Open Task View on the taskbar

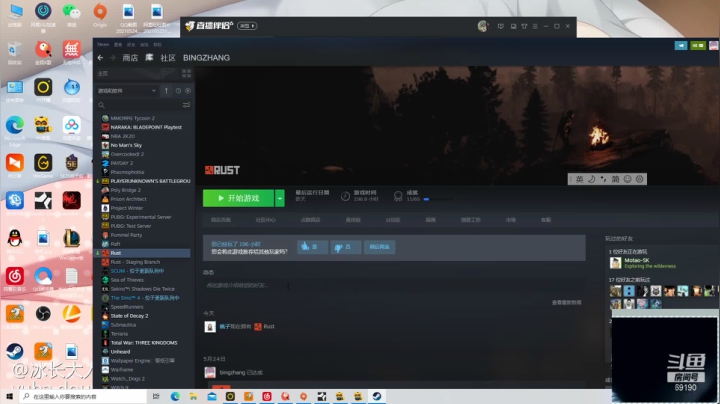157,396
